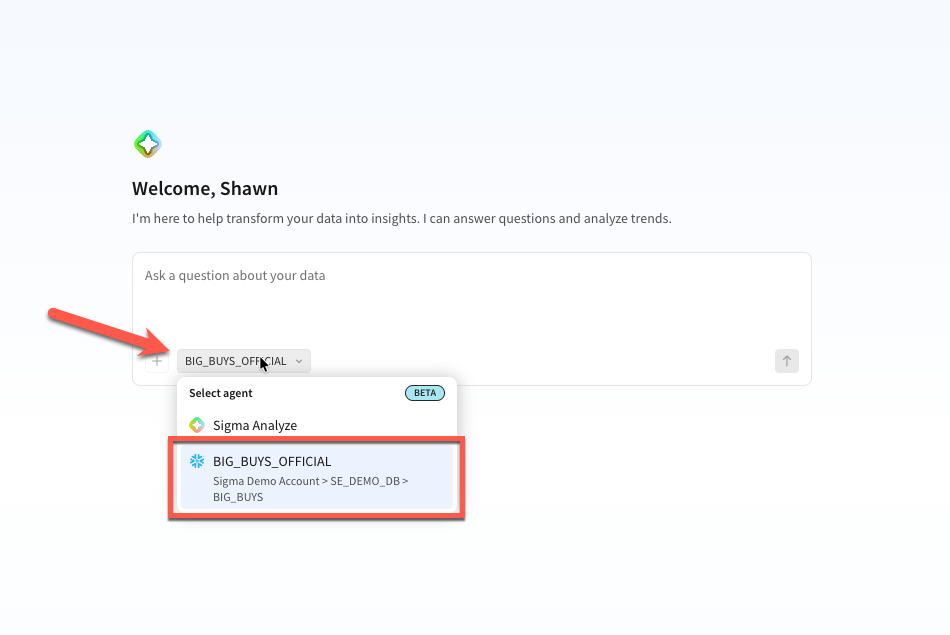Open the BIG_BUYS_OFFICIAL agent dropdown
This screenshot has width=950, height=635.
tap(244, 361)
